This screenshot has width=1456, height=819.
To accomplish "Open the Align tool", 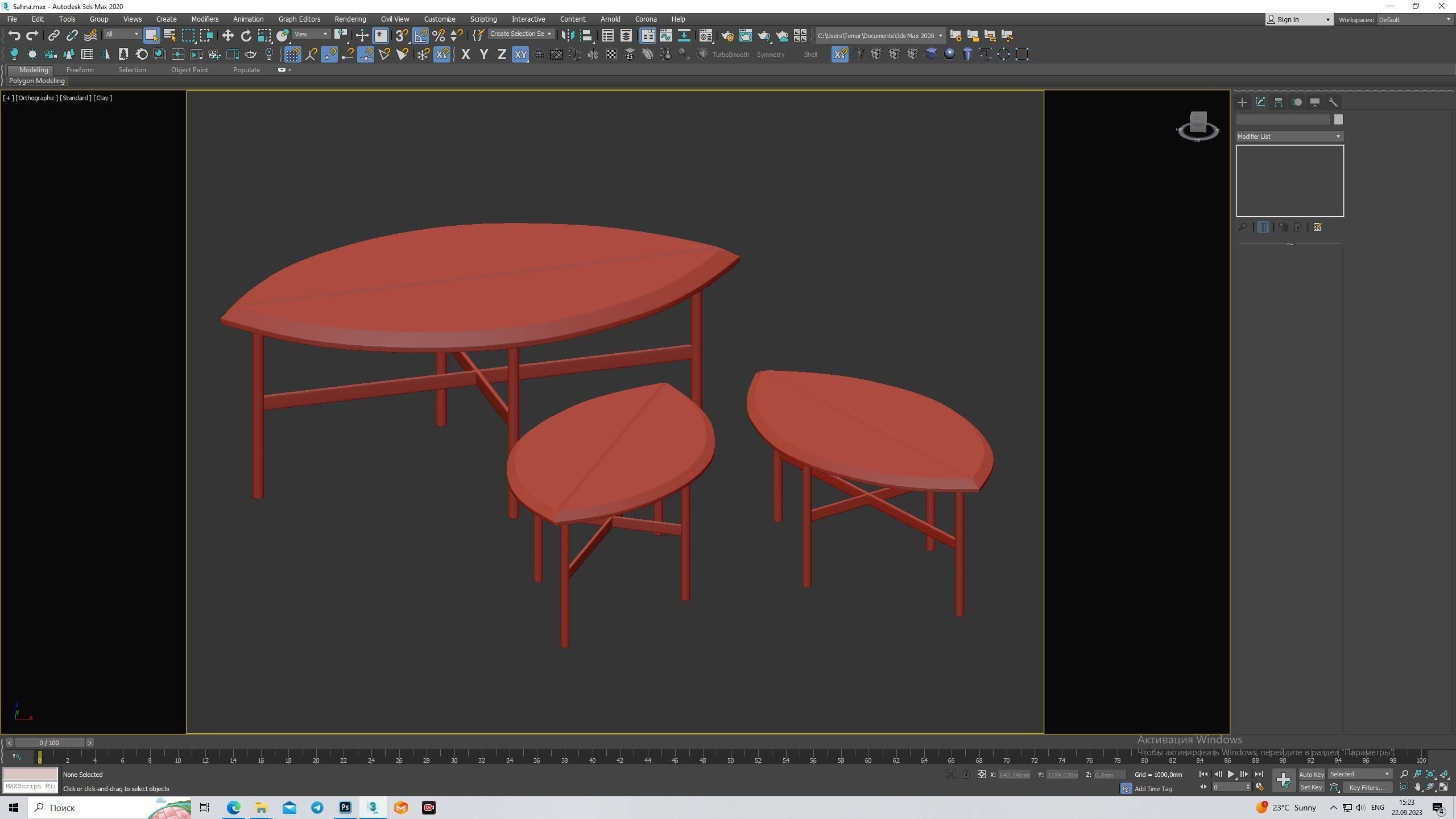I will point(586,35).
